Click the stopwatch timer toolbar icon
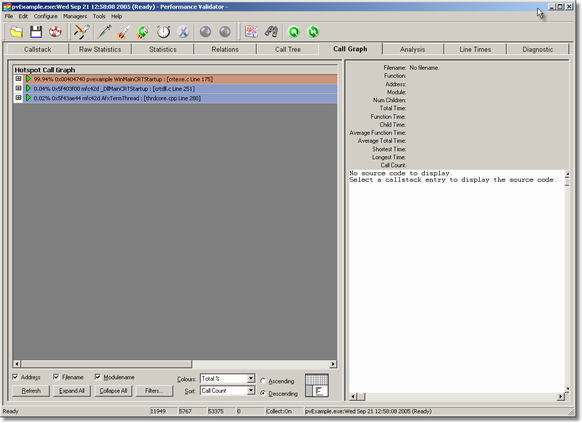 pyautogui.click(x=163, y=32)
